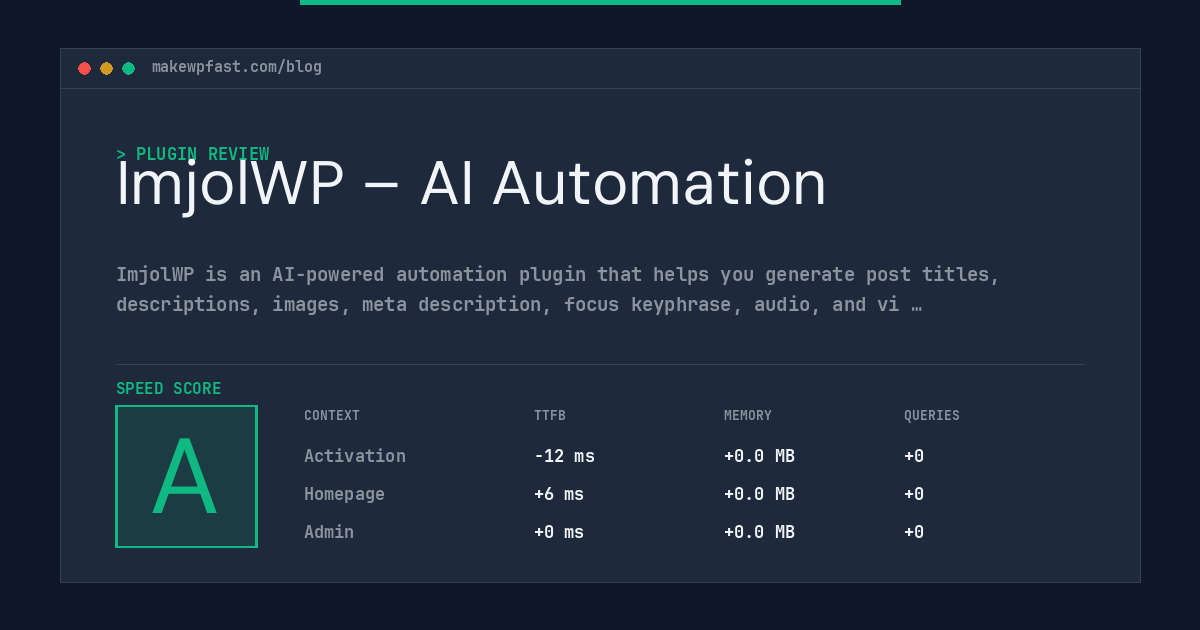Viewport: 1200px width, 630px height.
Task: Click the green window dot
Action: pyautogui.click(x=128, y=68)
